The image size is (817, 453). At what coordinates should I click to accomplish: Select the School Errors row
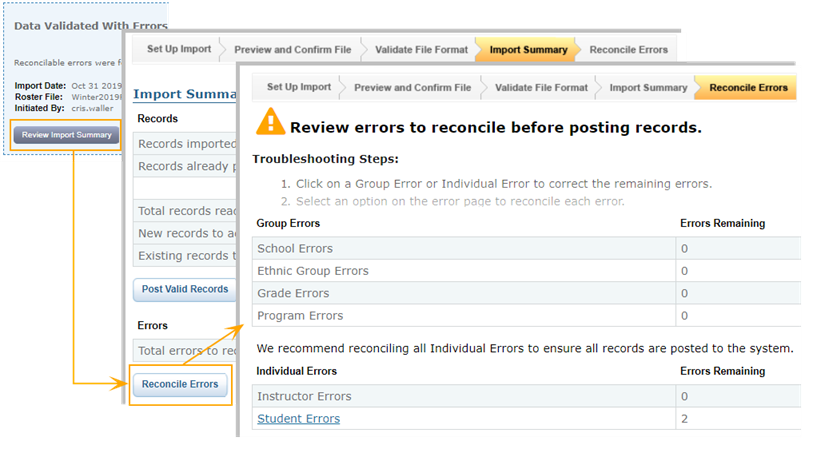point(295,248)
